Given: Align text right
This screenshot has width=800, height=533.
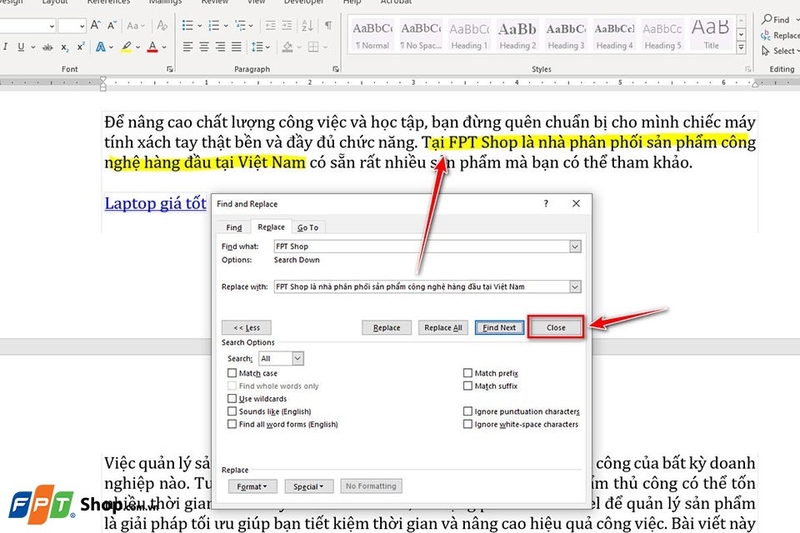Looking at the screenshot, I should click(220, 47).
